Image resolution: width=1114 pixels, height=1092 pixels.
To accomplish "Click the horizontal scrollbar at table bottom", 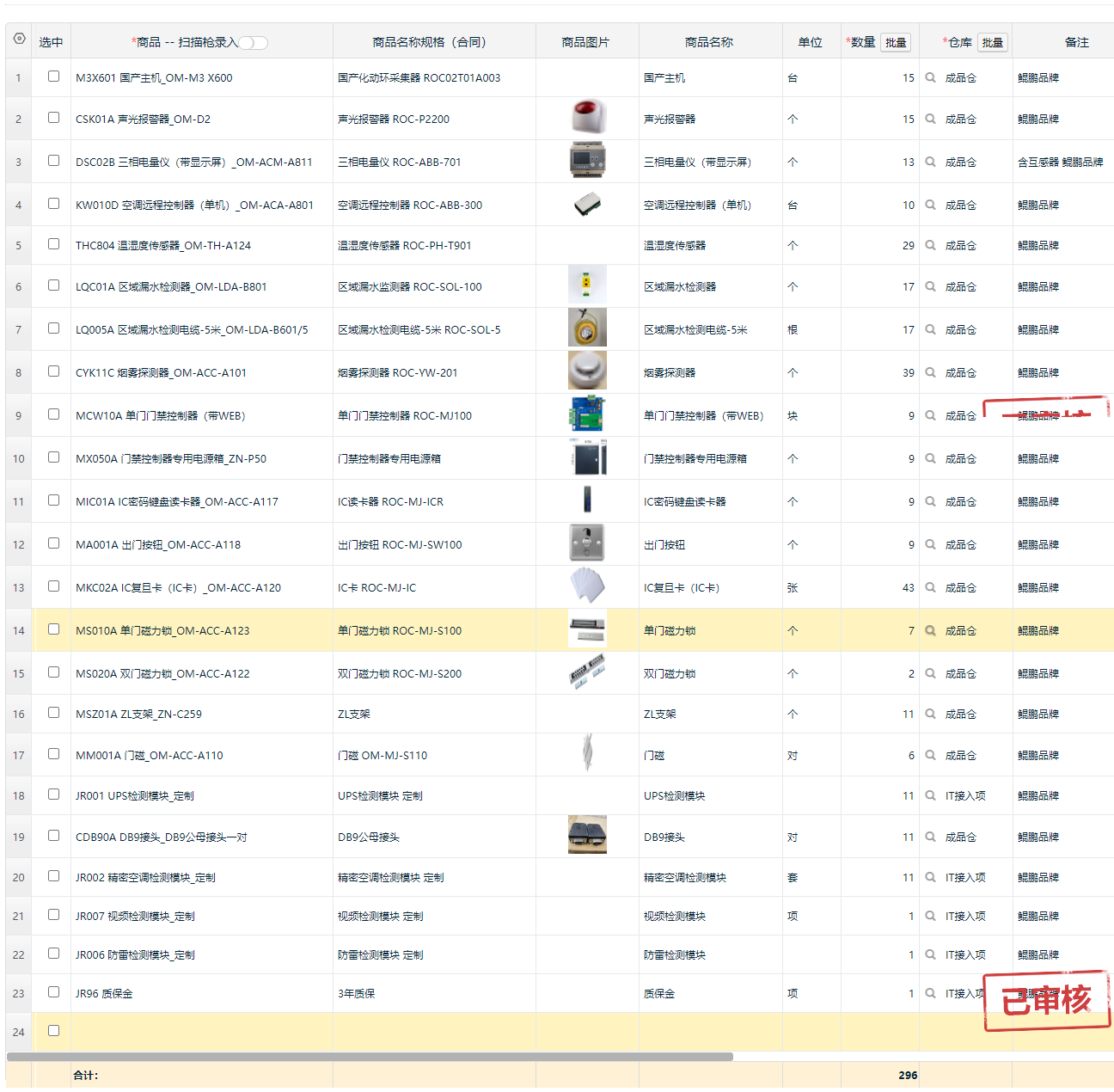I will pyautogui.click(x=370, y=1057).
